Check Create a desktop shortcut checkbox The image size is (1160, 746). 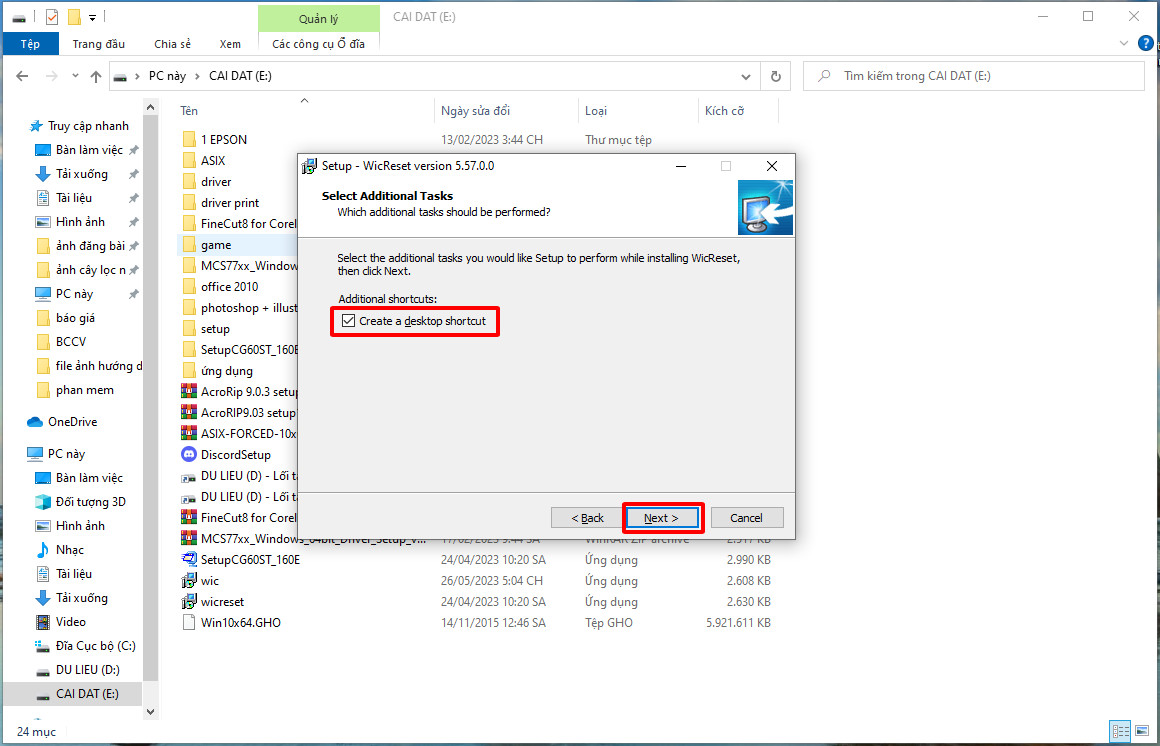pos(348,321)
